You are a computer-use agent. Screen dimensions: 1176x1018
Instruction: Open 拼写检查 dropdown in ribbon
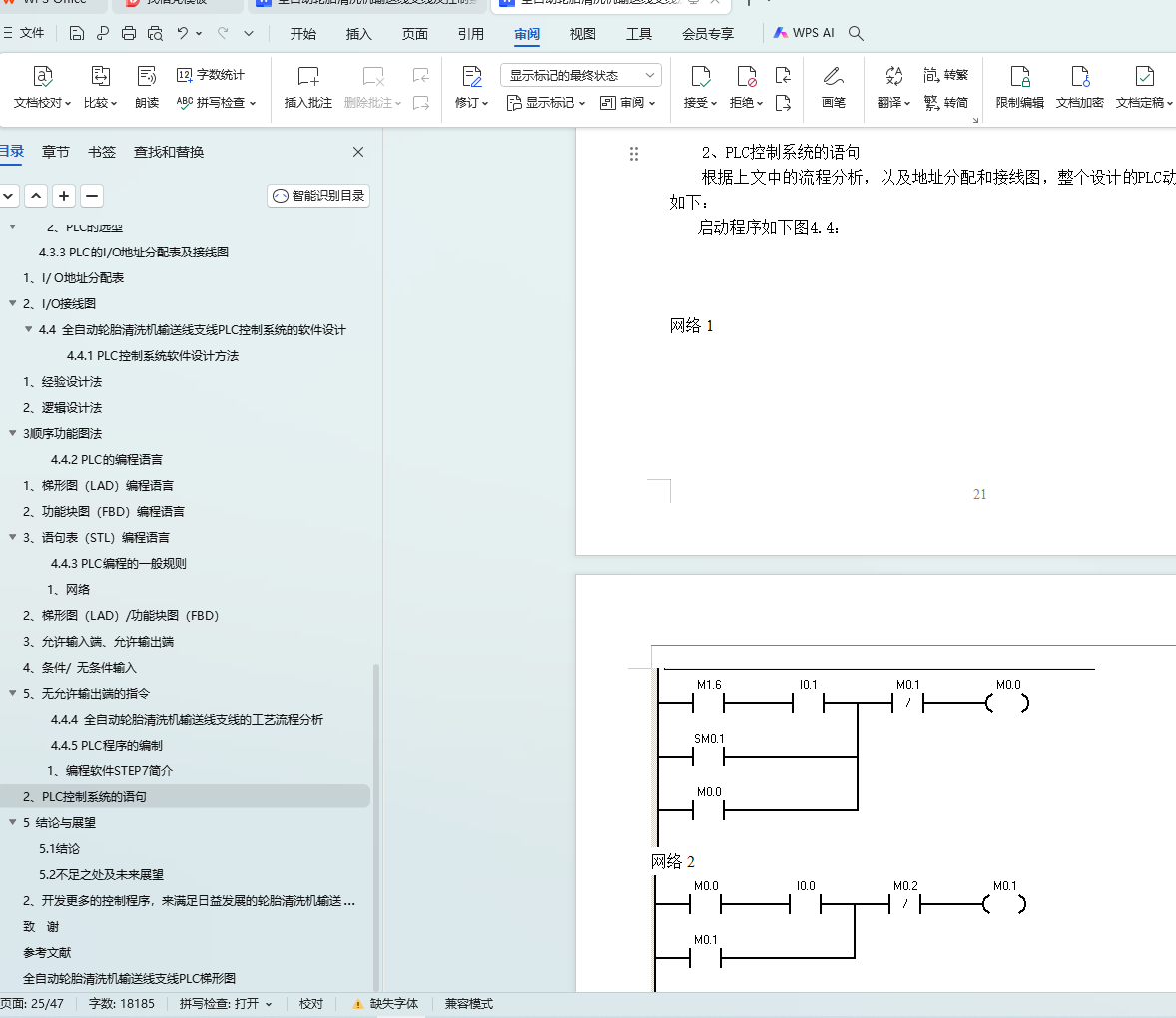click(x=217, y=102)
